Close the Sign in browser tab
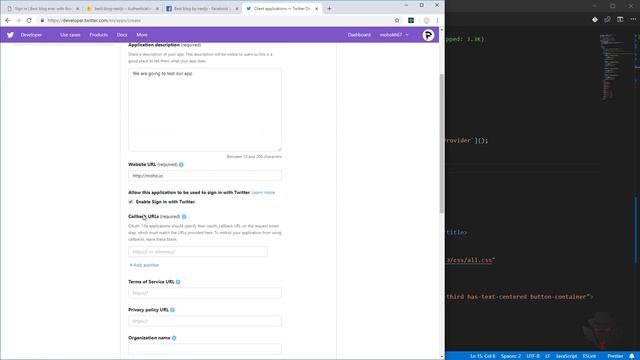This screenshot has height=360, width=640. 78,9
